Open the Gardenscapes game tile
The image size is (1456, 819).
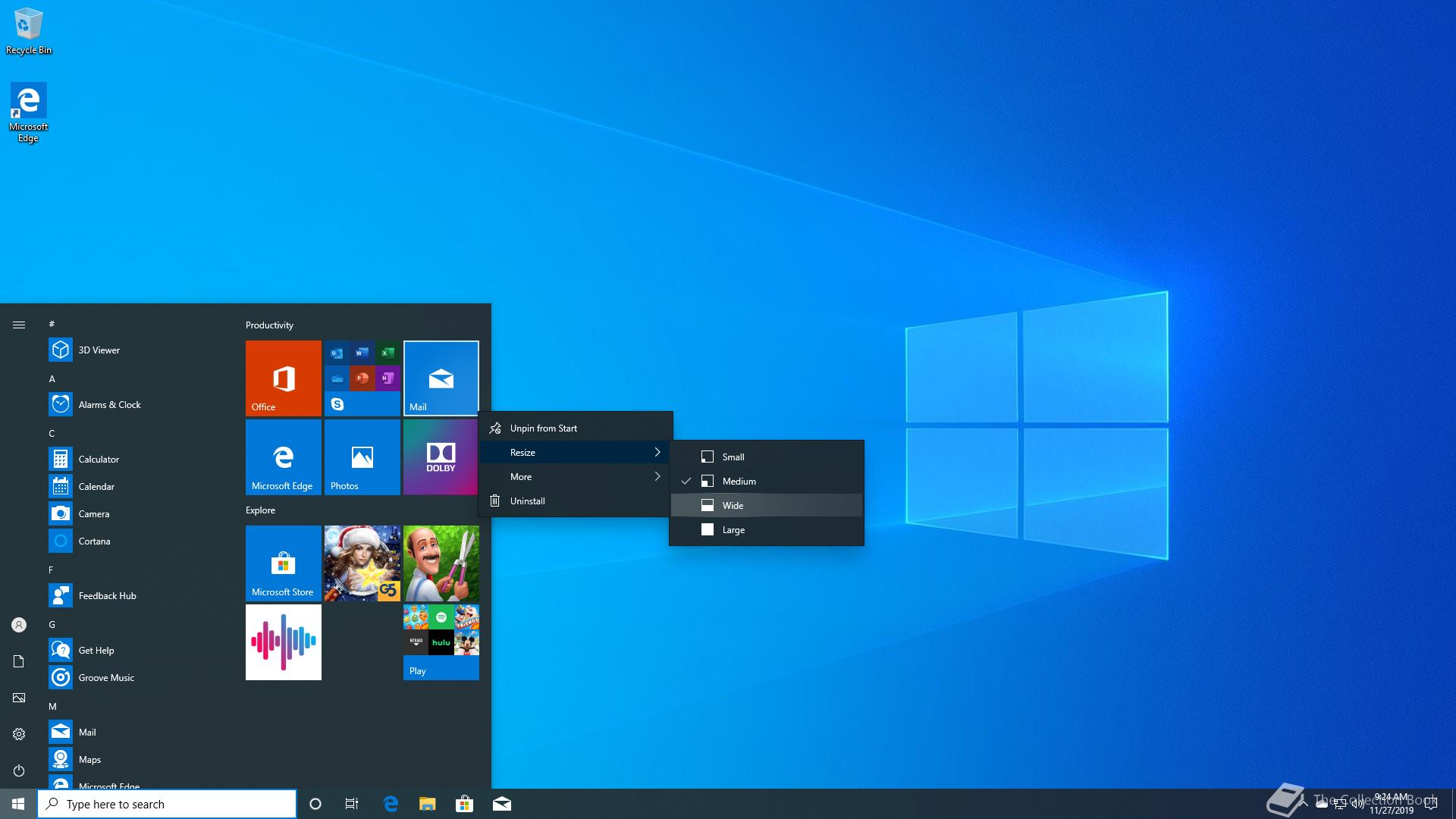click(441, 563)
